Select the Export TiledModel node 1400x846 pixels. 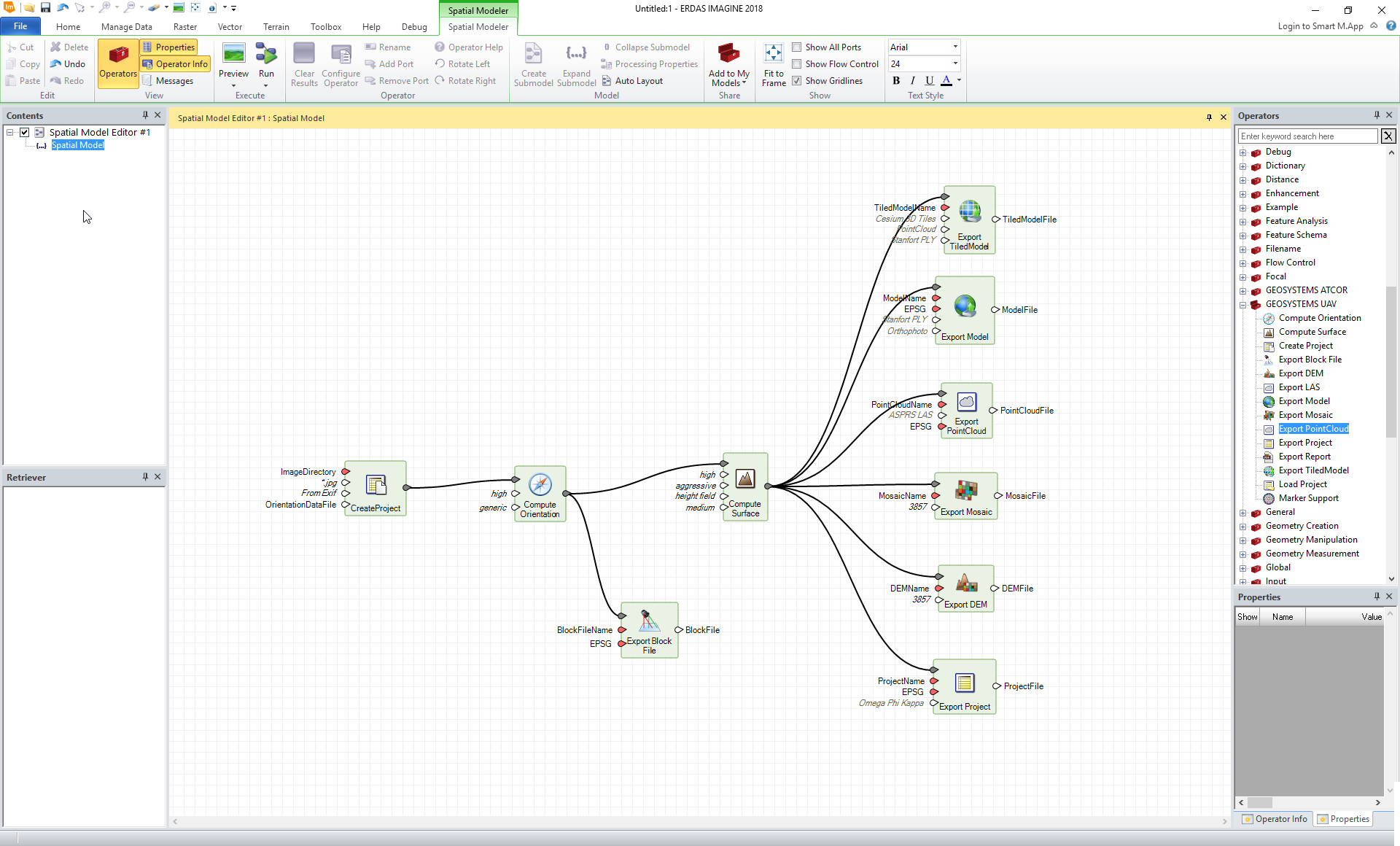point(969,220)
